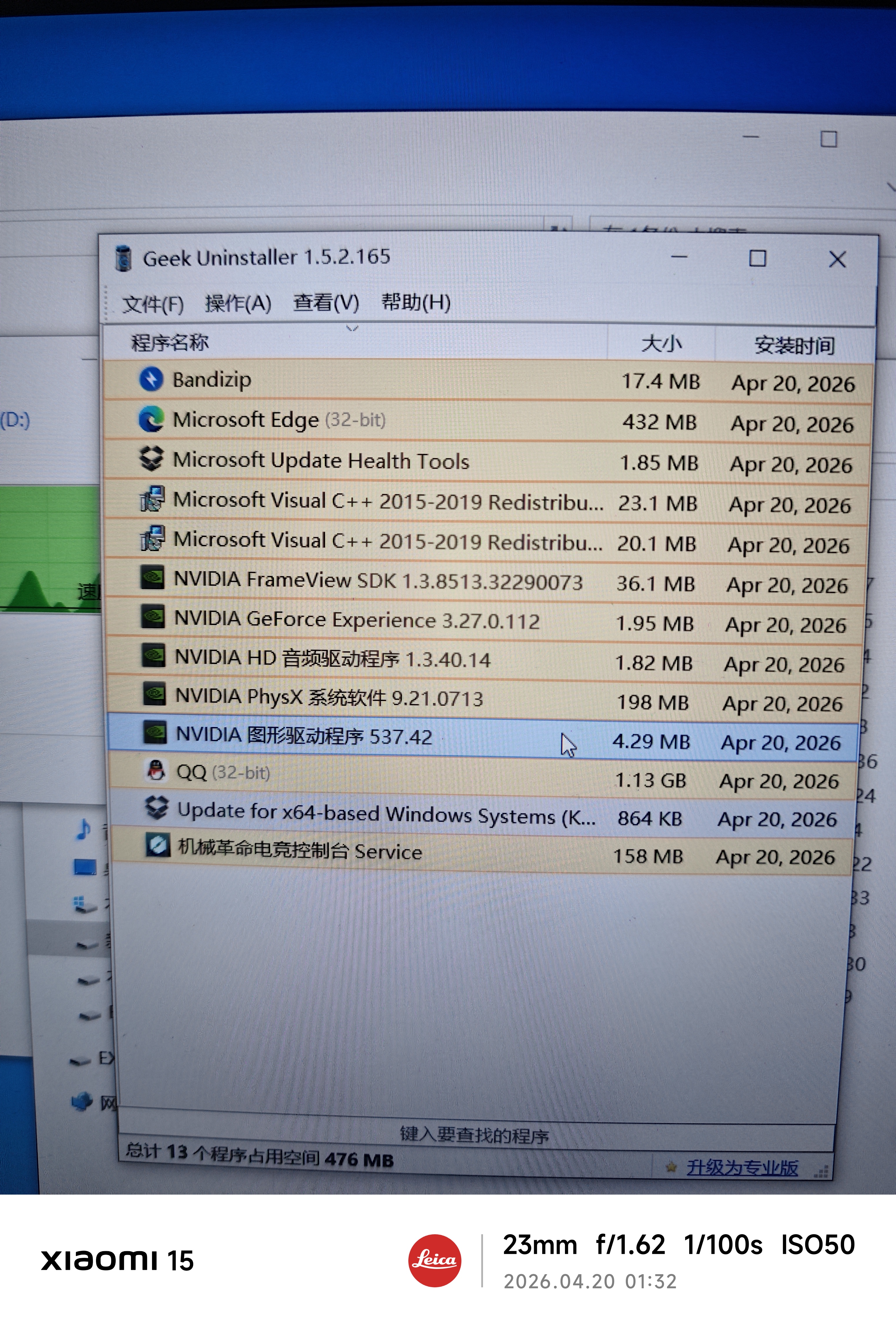Click the 432 MB size value
The height and width of the screenshot is (1327, 896).
[x=659, y=422]
